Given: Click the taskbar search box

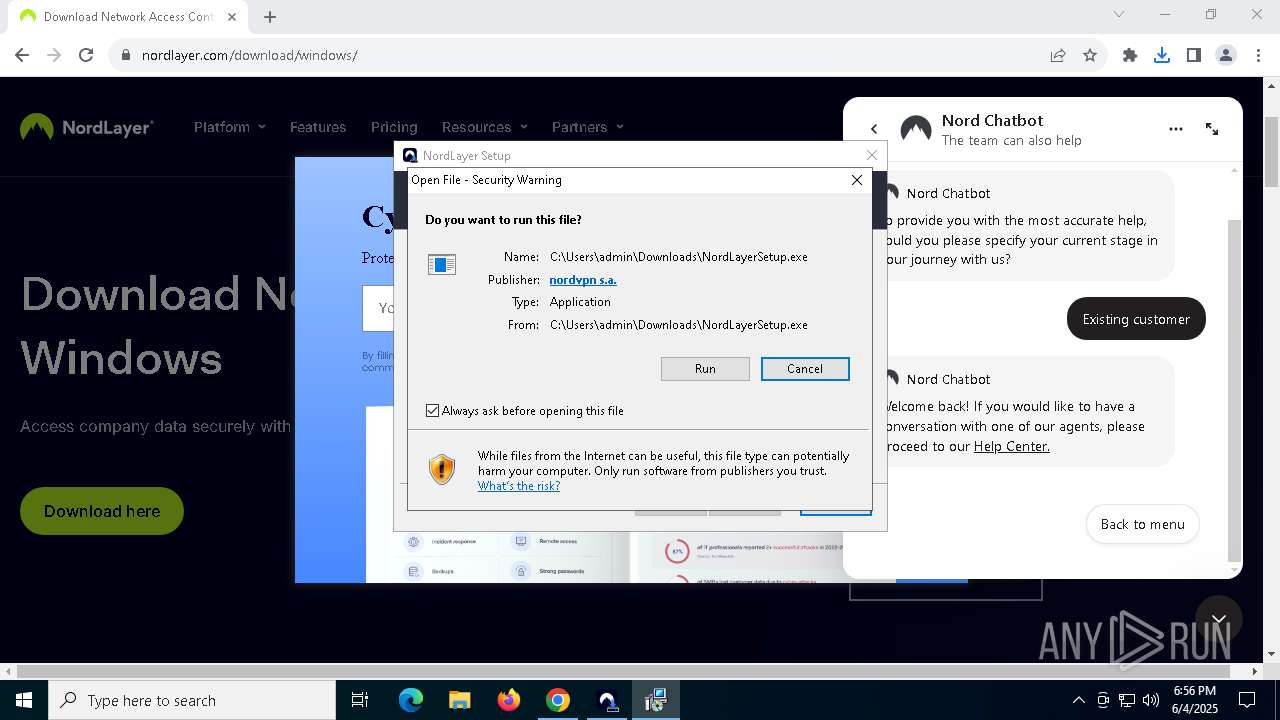Looking at the screenshot, I should click(192, 700).
